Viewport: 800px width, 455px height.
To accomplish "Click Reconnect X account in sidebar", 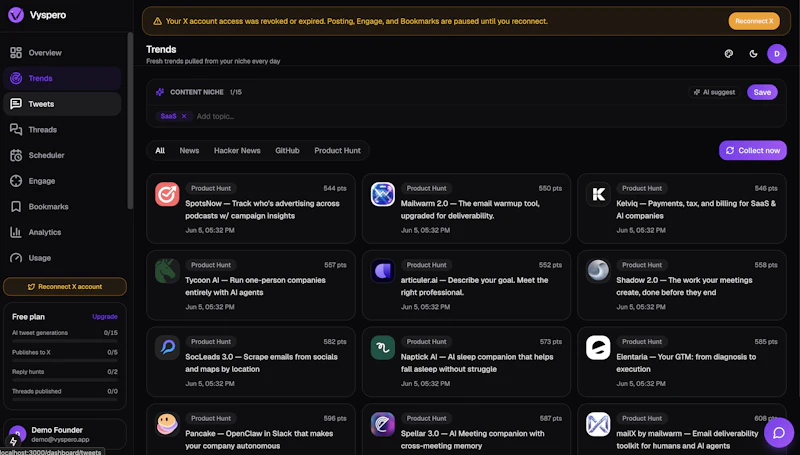I will [65, 287].
